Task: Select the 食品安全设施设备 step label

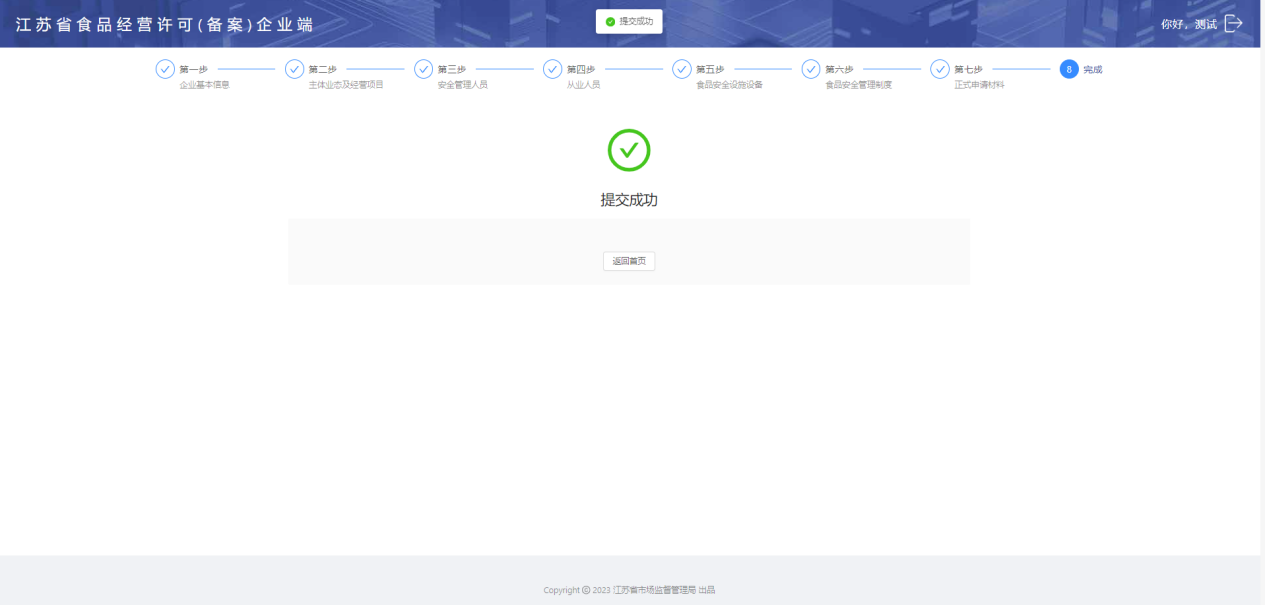Action: pyautogui.click(x=730, y=85)
